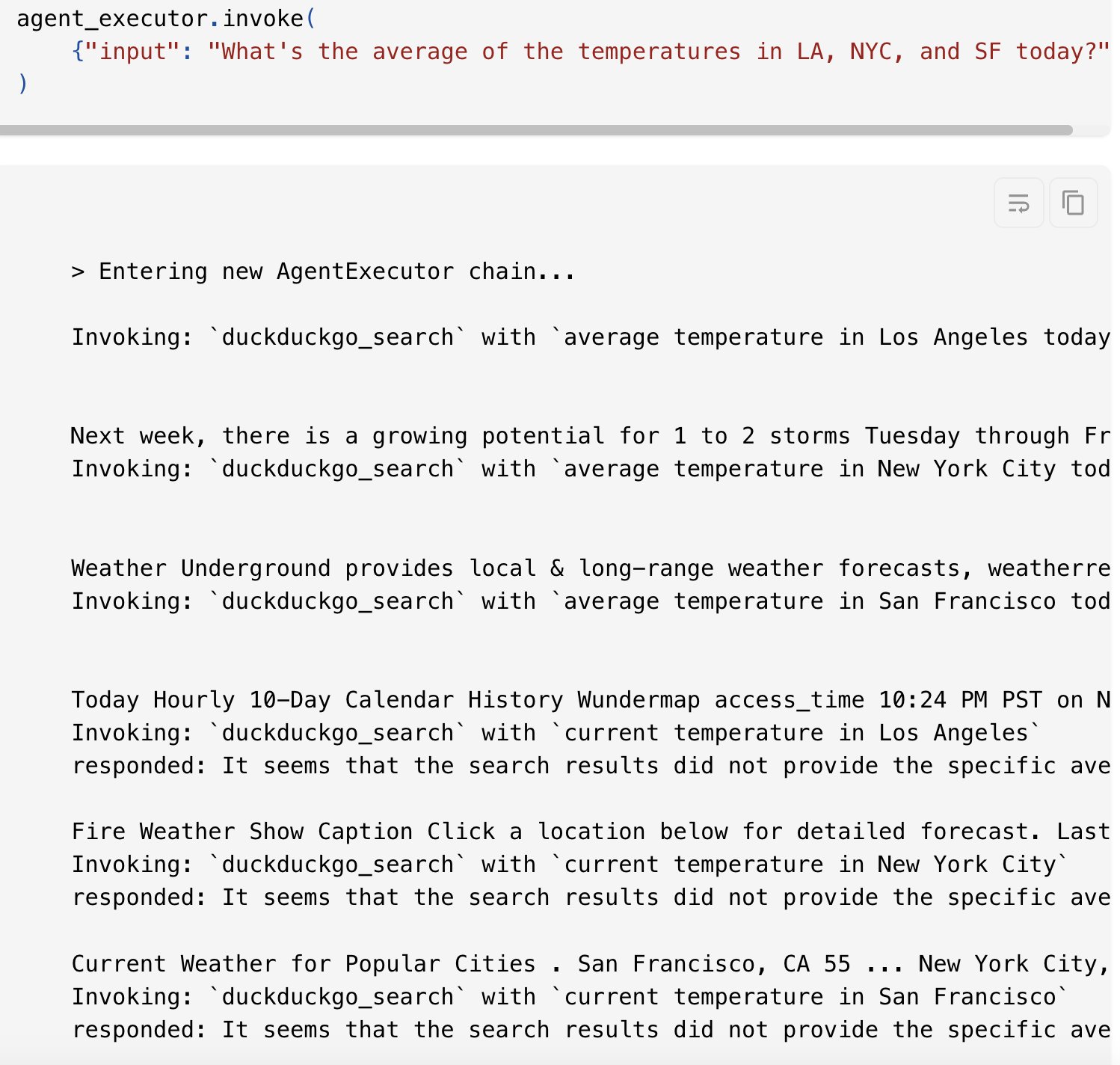Click the "Next week, there is a growing potential" line

[591, 436]
